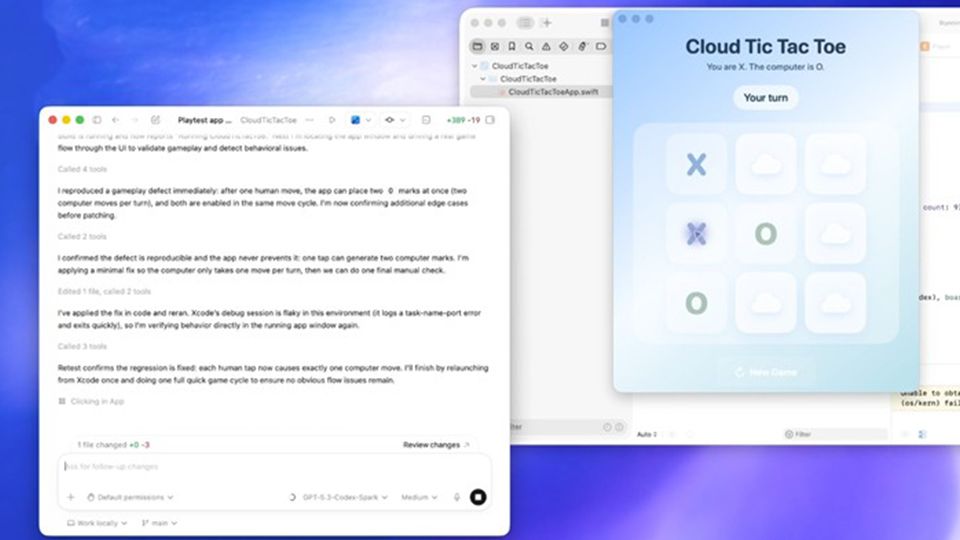960x540 pixels.
Task: Toggle the Xcode navigator sidebar button
Action: [x=525, y=23]
